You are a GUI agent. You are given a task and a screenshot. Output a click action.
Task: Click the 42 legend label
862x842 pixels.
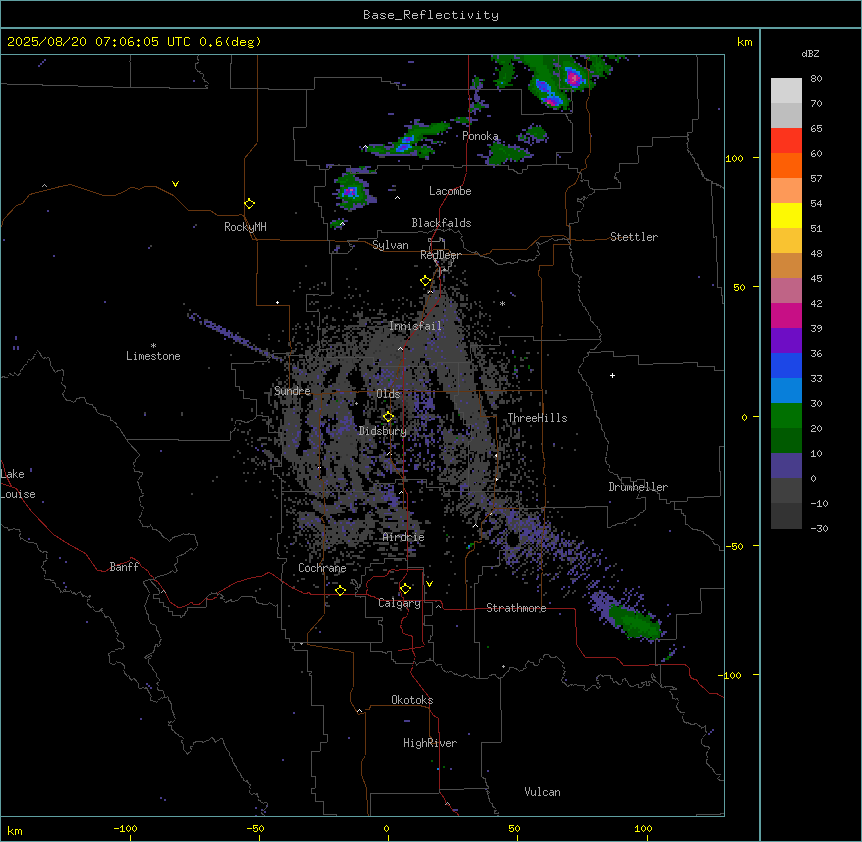816,303
